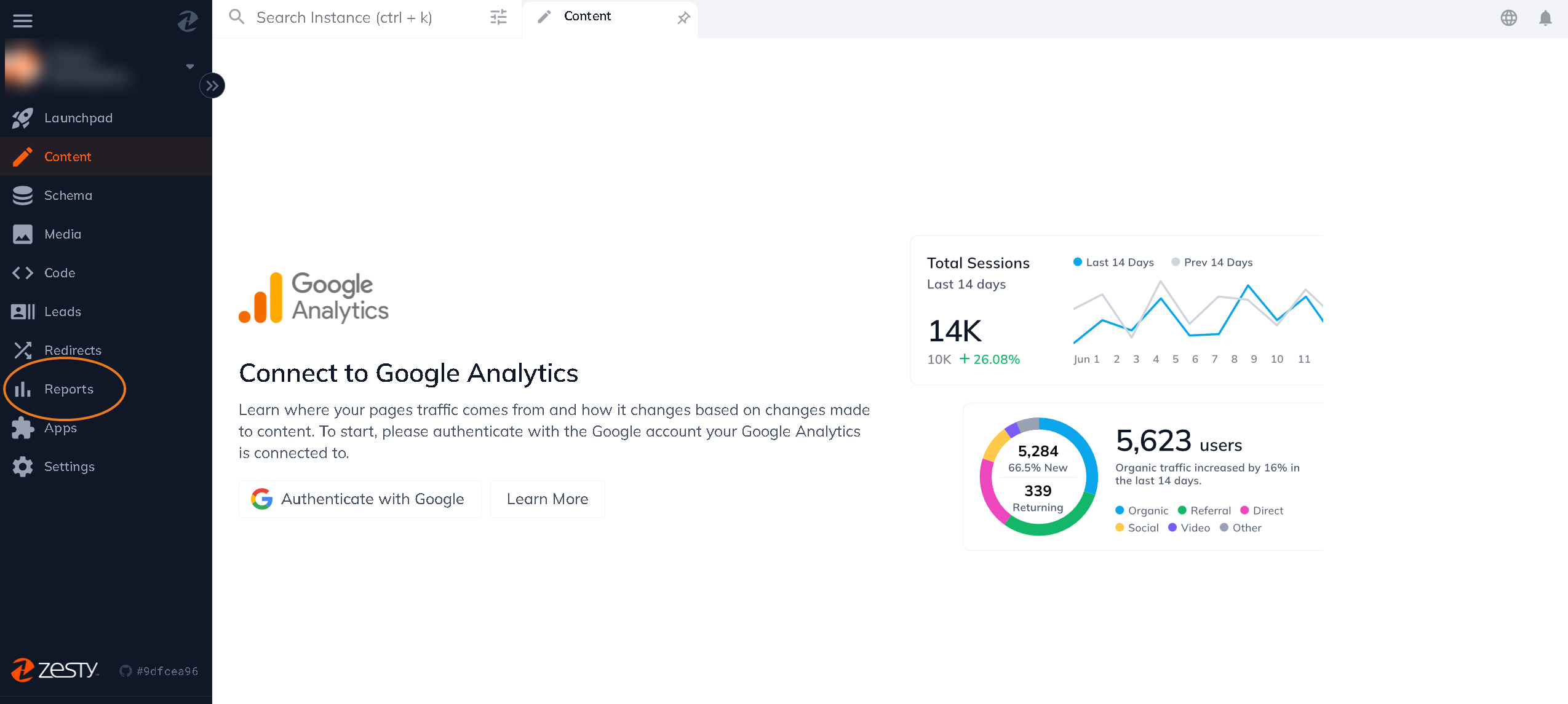This screenshot has width=1568, height=704.
Task: Switch to the Content tab
Action: (609, 18)
